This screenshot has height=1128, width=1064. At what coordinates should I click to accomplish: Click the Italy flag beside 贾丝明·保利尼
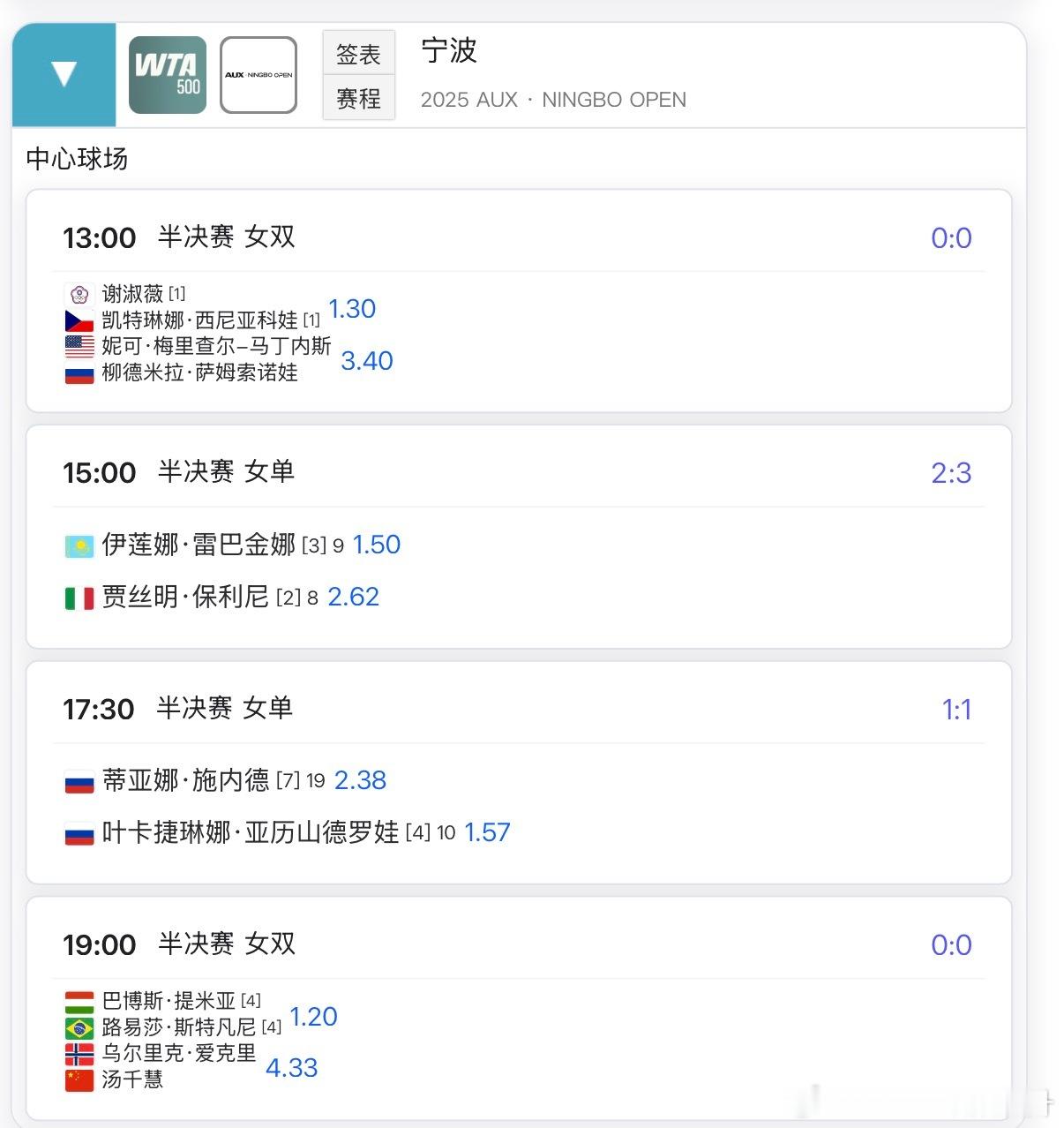tap(79, 598)
